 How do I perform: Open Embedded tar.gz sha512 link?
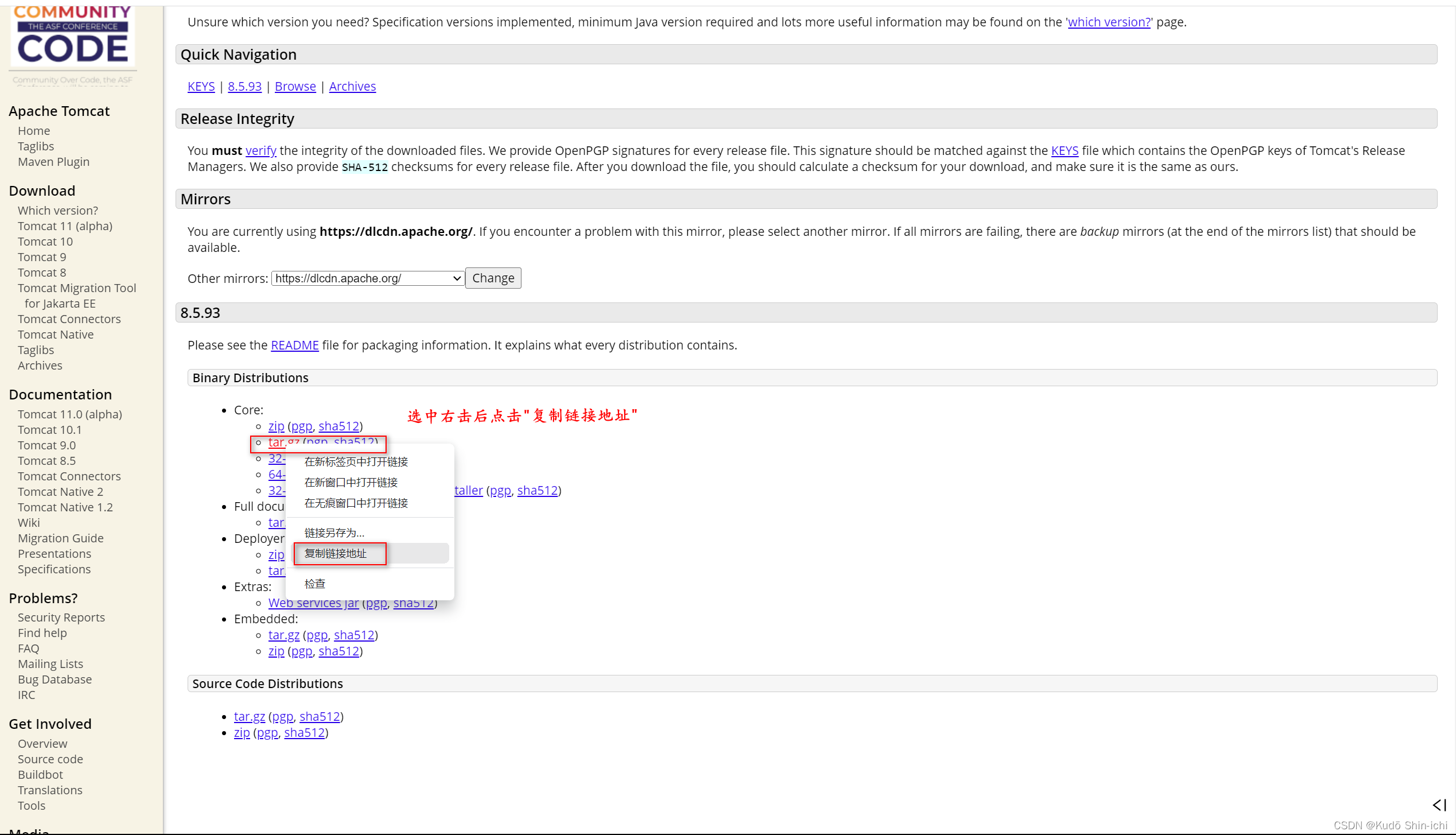point(354,635)
